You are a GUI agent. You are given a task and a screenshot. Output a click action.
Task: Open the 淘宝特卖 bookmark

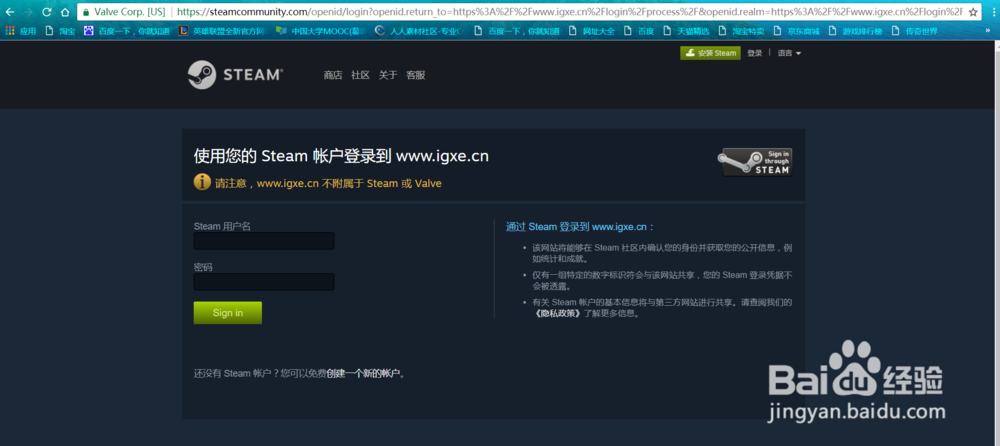tap(740, 31)
